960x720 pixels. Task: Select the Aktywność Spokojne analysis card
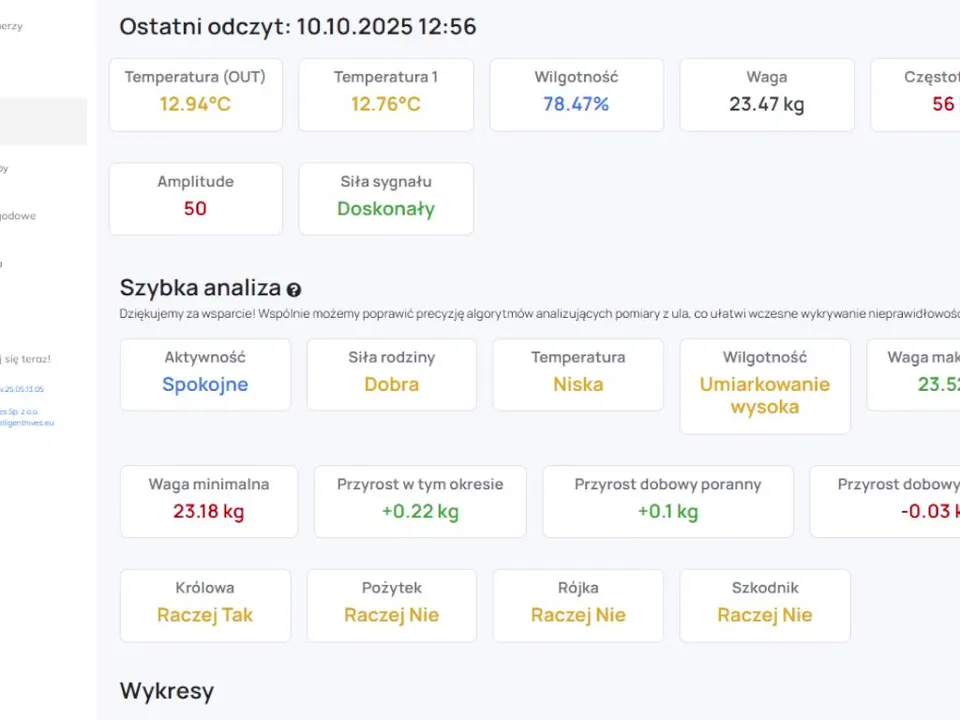point(205,374)
